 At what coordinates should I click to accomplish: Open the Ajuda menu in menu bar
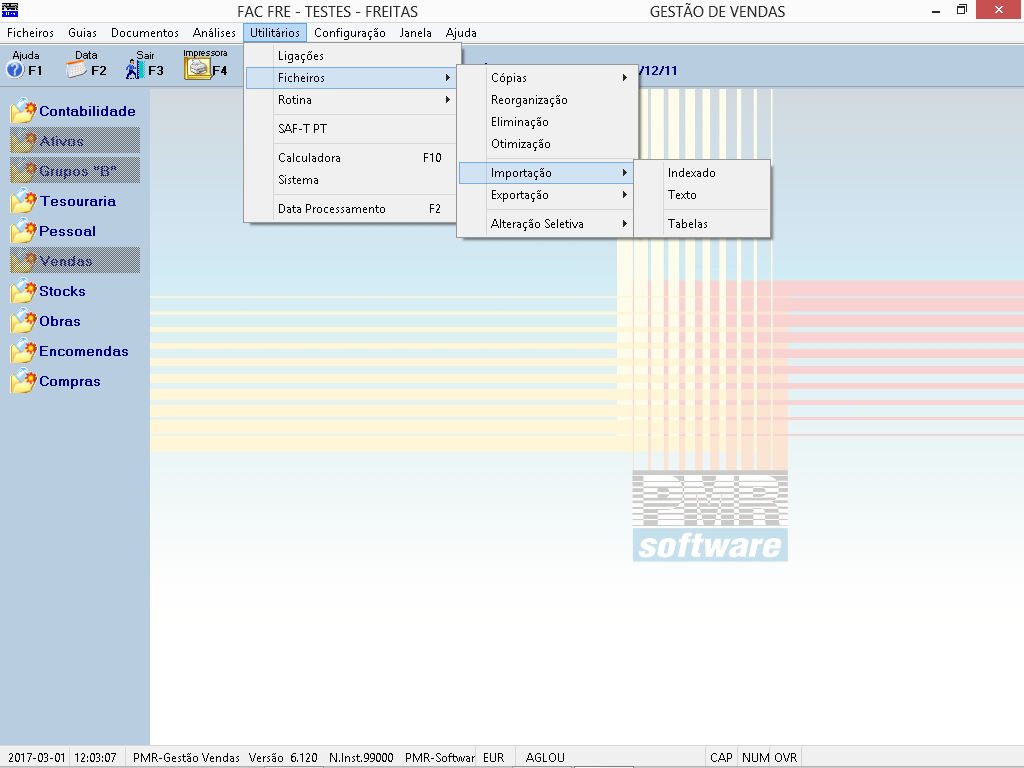point(461,33)
